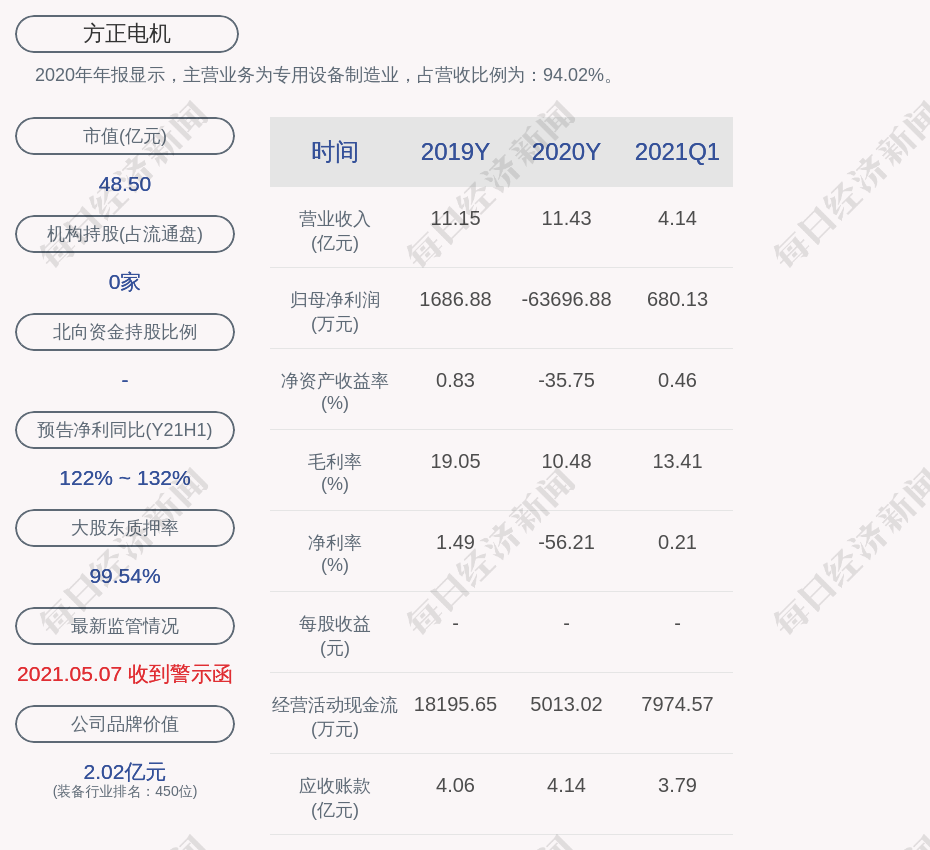Image resolution: width=930 pixels, height=850 pixels.
Task: Click the 机构持股(占流通盘) pill
Action: click(125, 234)
